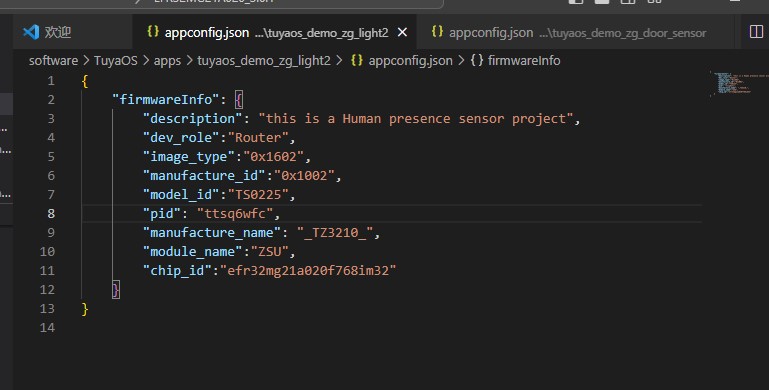Click JSON braces icon on active light2 tab
Viewport: 769px width, 390px height.
(153, 32)
